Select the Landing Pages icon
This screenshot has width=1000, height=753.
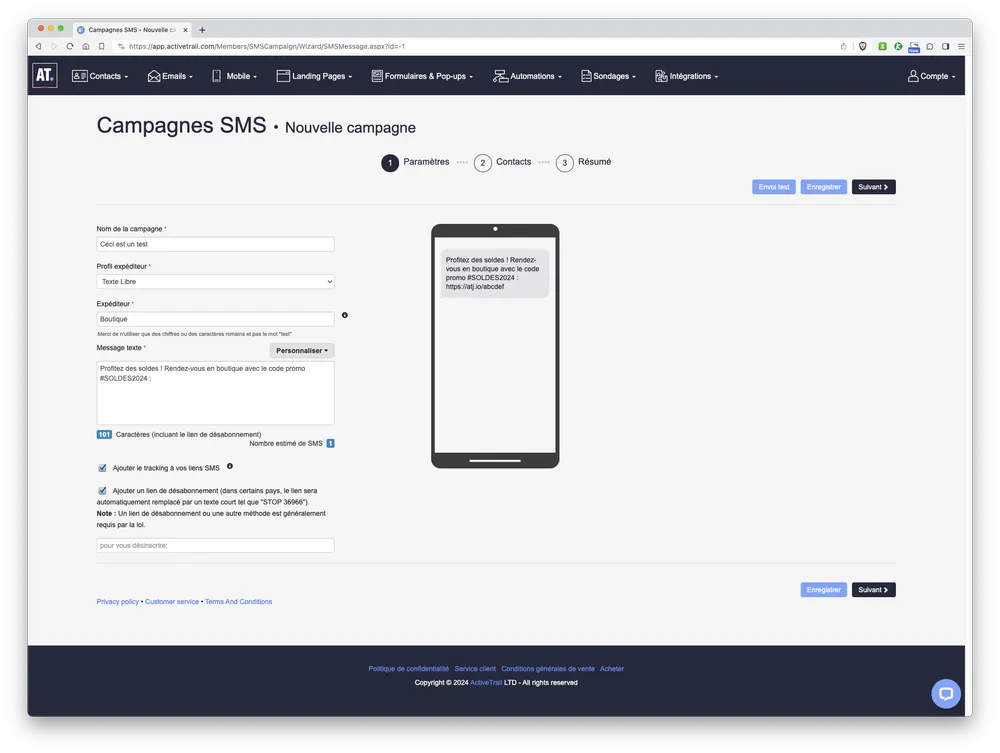tap(281, 75)
